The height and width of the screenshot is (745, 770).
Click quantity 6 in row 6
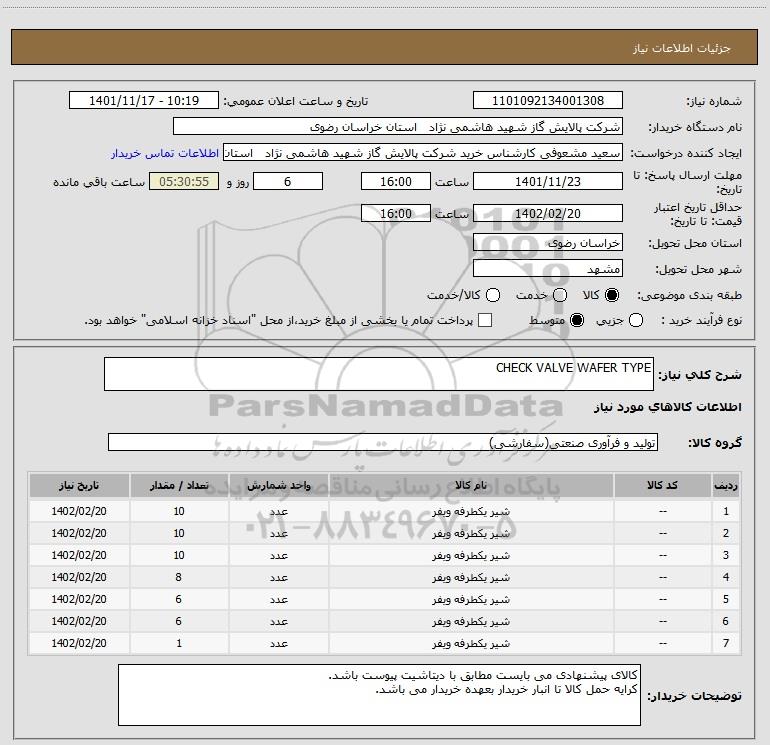pos(179,621)
